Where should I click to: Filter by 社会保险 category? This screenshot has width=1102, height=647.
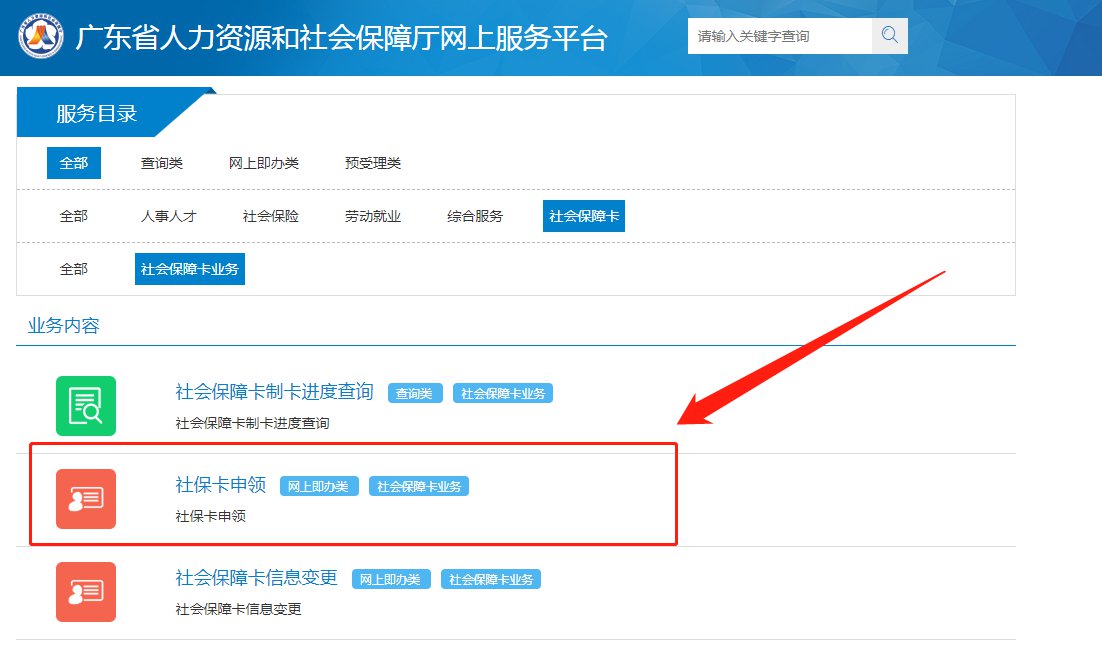271,216
